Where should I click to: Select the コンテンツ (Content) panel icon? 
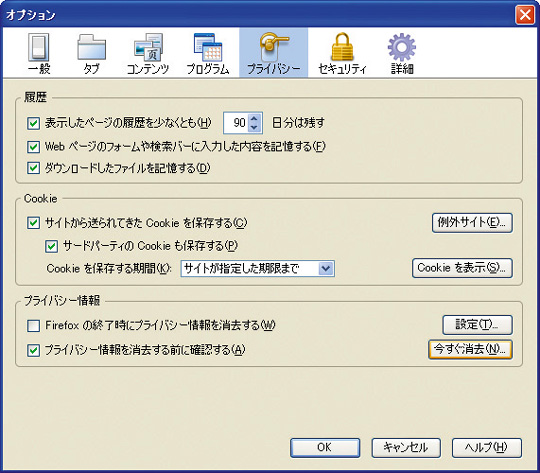tap(148, 47)
